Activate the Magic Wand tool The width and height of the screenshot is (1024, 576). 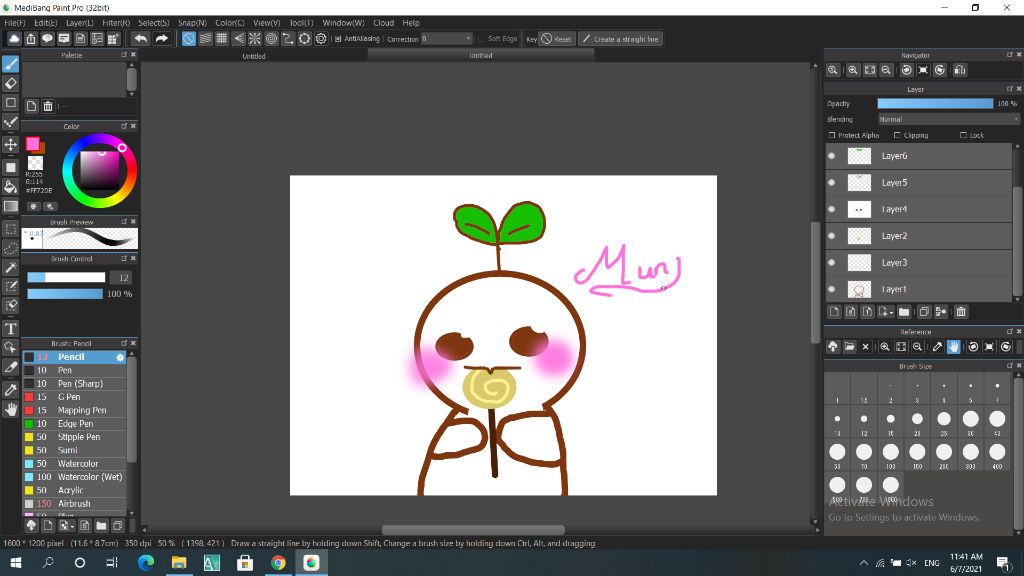(x=11, y=267)
